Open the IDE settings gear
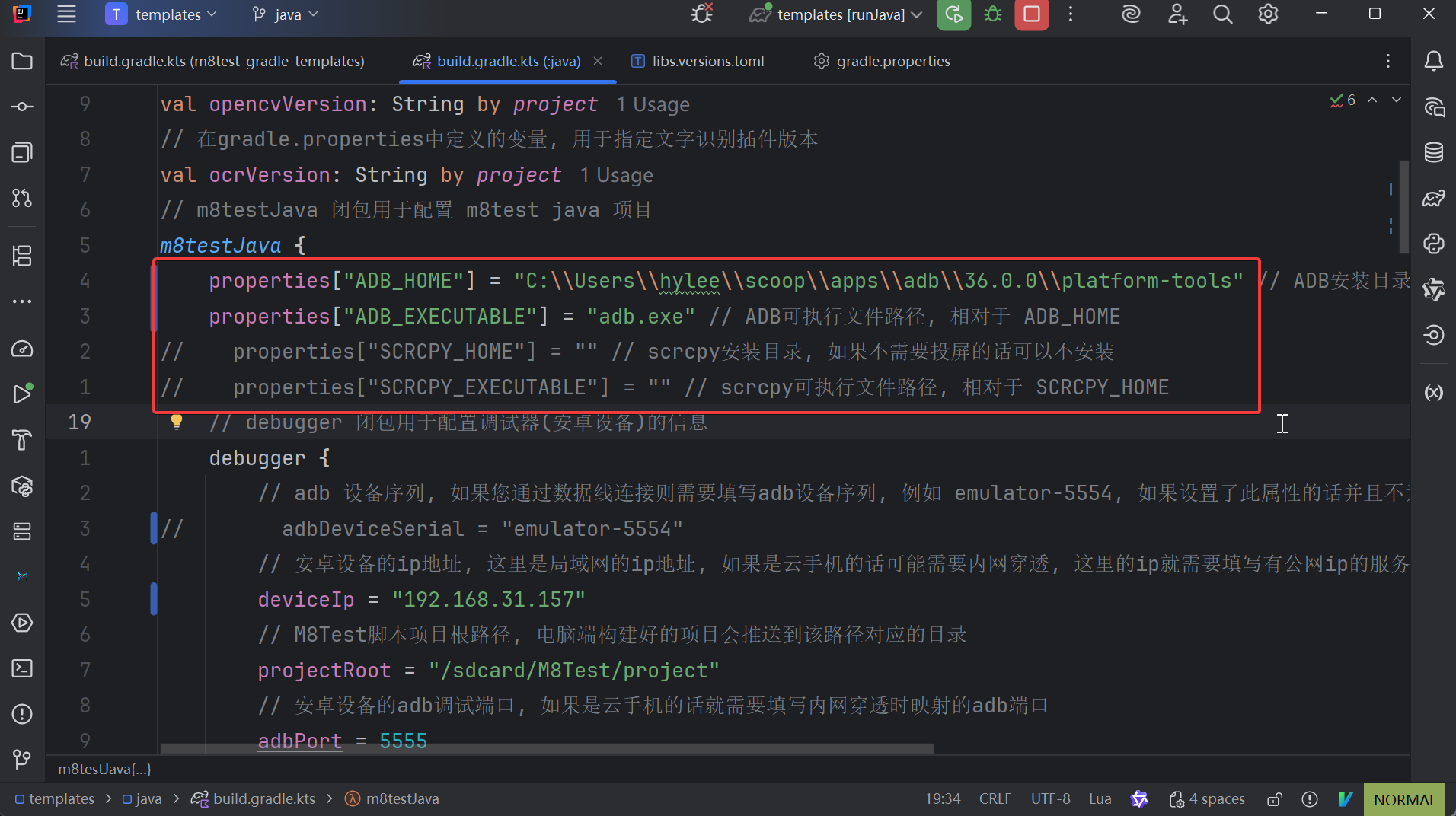This screenshot has width=1456, height=816. pos(1268,14)
